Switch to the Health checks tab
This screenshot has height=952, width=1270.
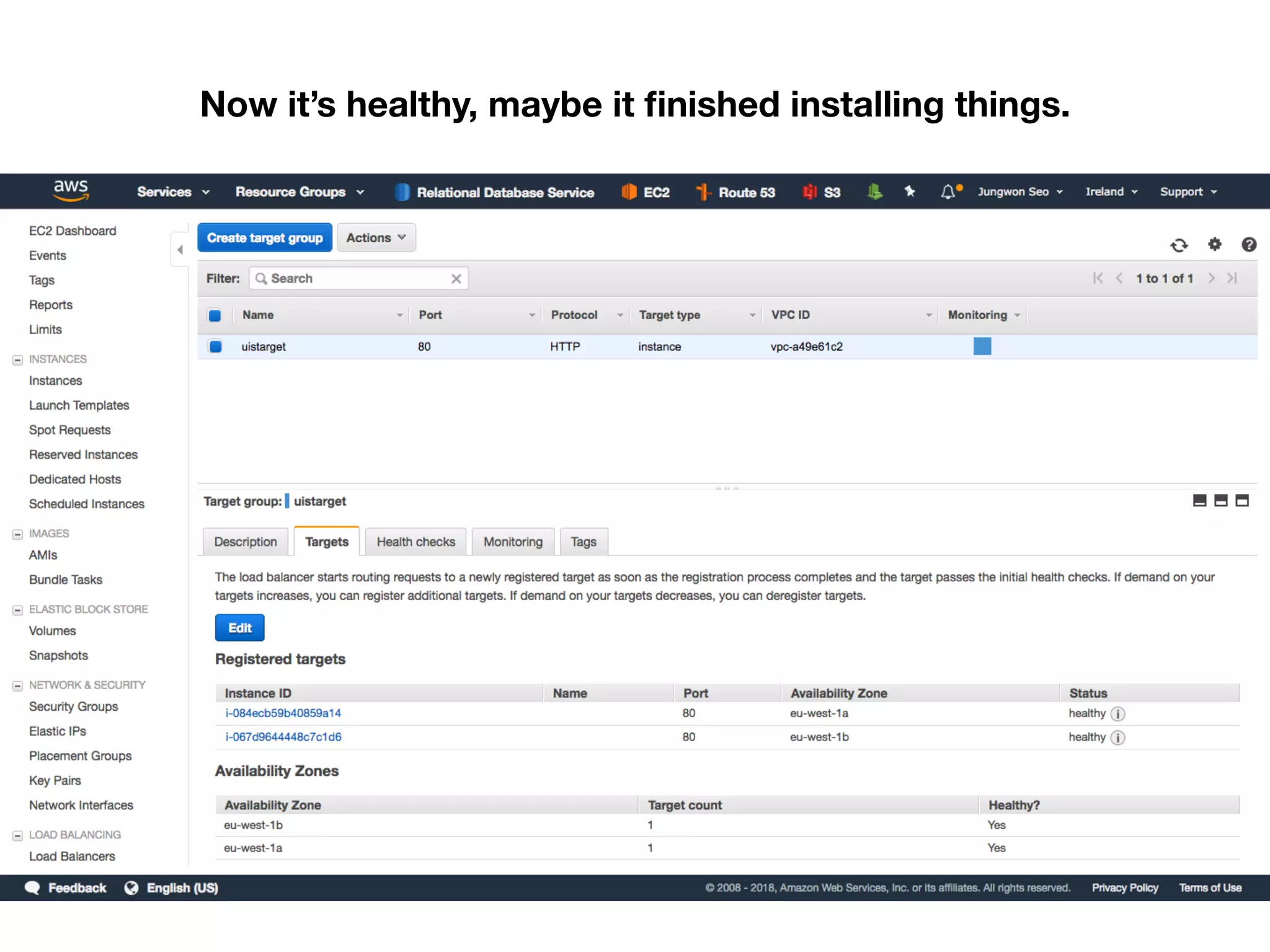(x=416, y=542)
